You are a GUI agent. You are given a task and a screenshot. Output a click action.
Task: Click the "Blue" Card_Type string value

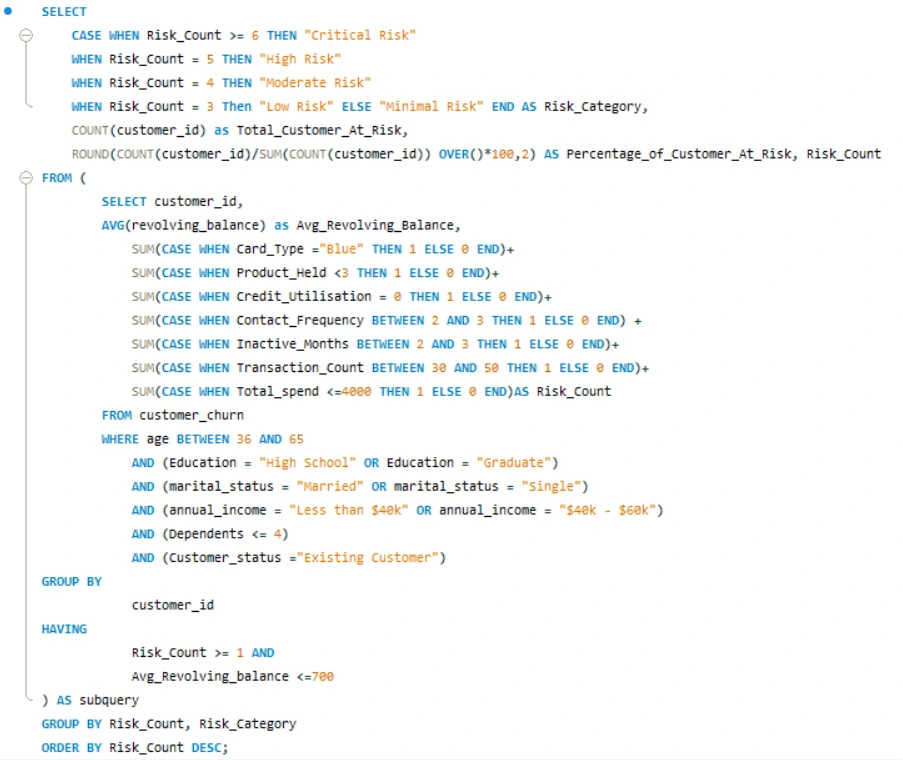pyautogui.click(x=342, y=249)
